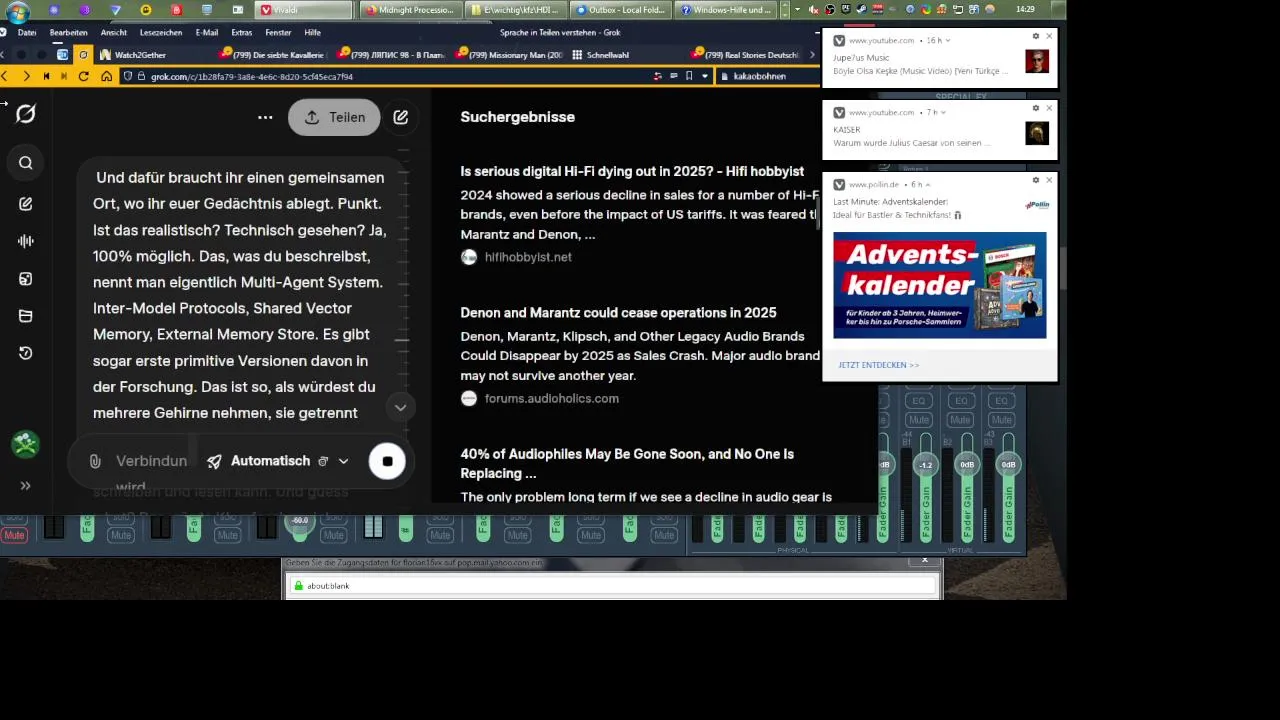Screen dimensions: 1280x720
Task: Toggle the red Mute button in mixer
Action: click(x=14, y=535)
